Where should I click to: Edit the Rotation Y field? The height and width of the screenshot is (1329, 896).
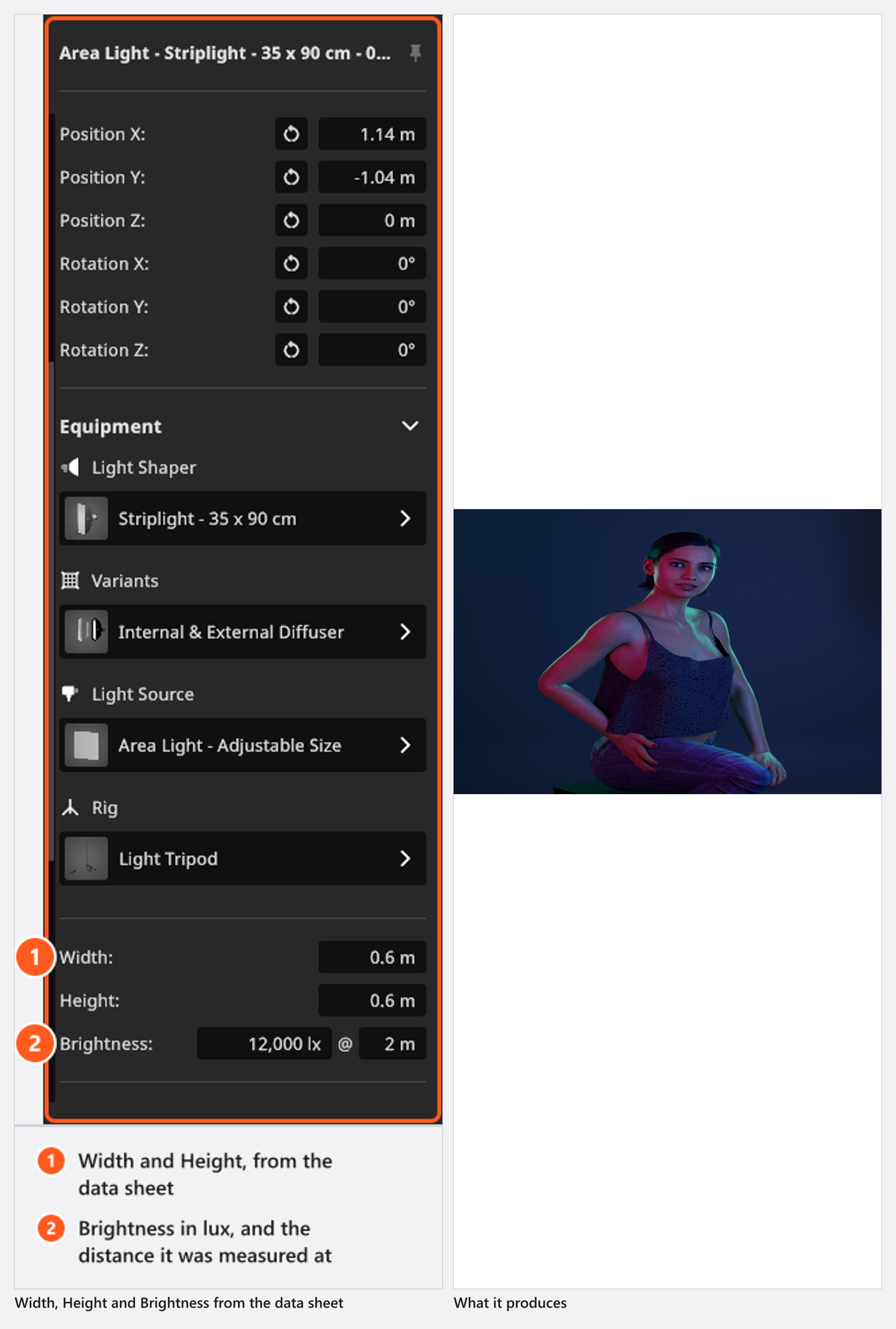tap(372, 307)
